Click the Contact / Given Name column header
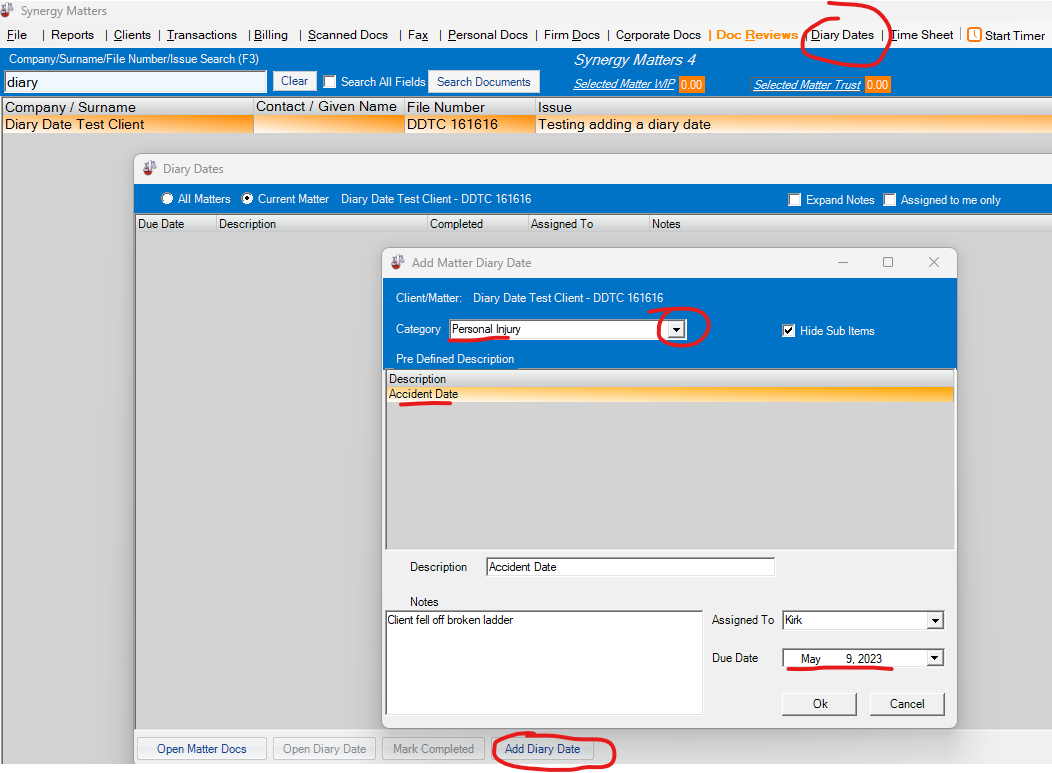 point(329,107)
